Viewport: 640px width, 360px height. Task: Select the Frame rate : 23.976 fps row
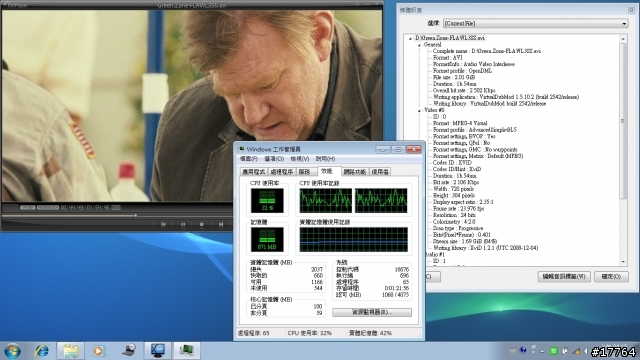pos(458,209)
